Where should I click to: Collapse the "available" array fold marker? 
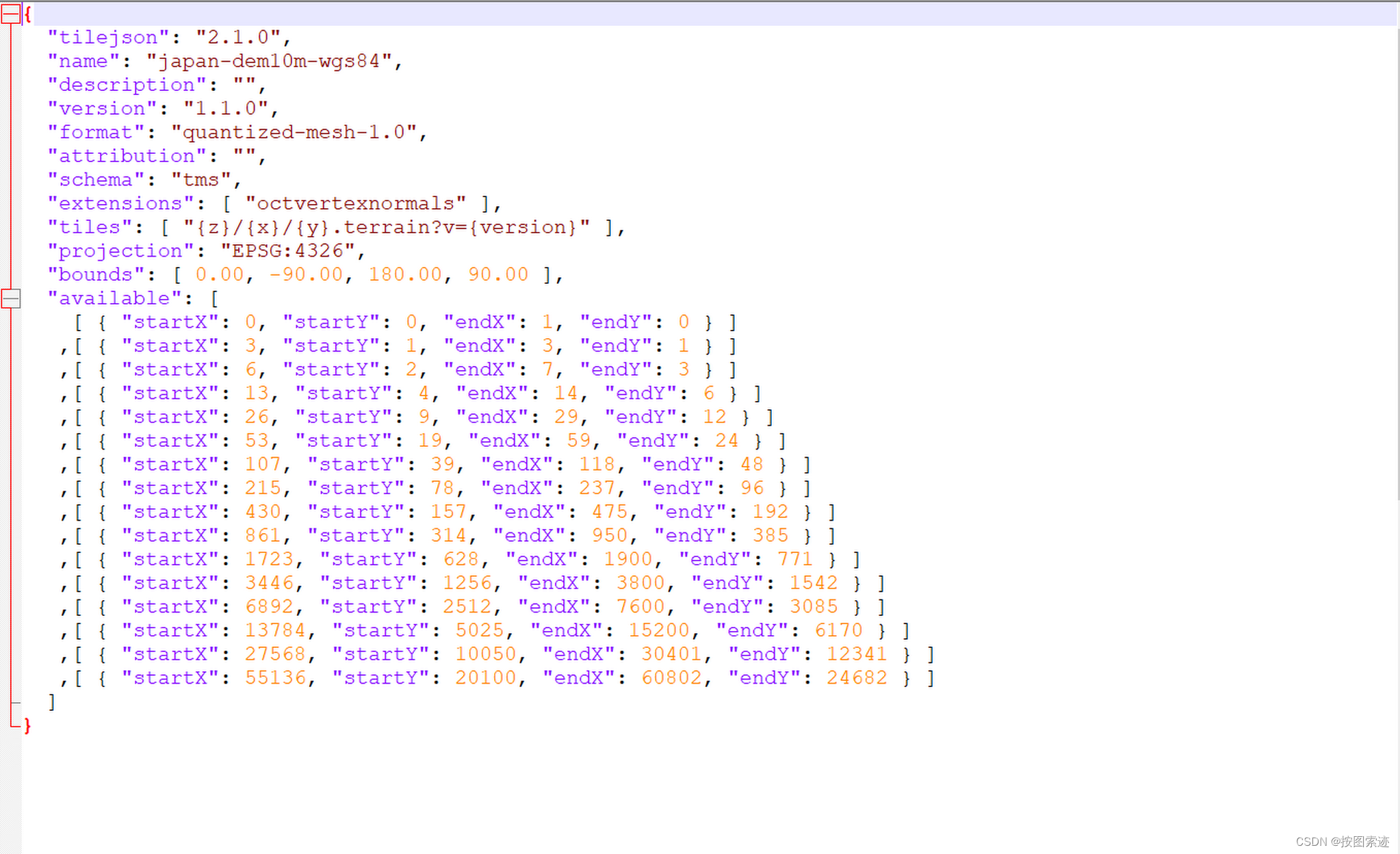click(x=11, y=299)
